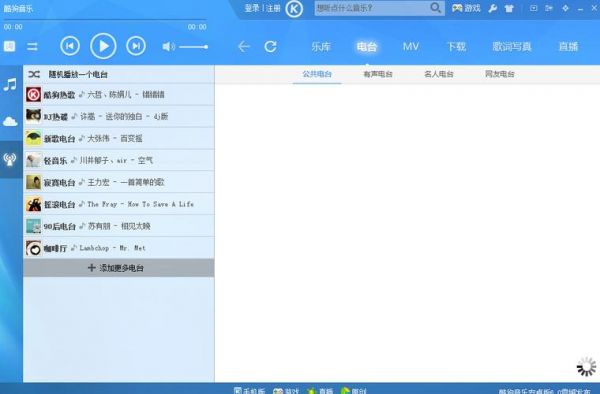Screen dimensions: 600x394
Task: Open the T-shirt skin changer icon
Action: [x=509, y=8]
